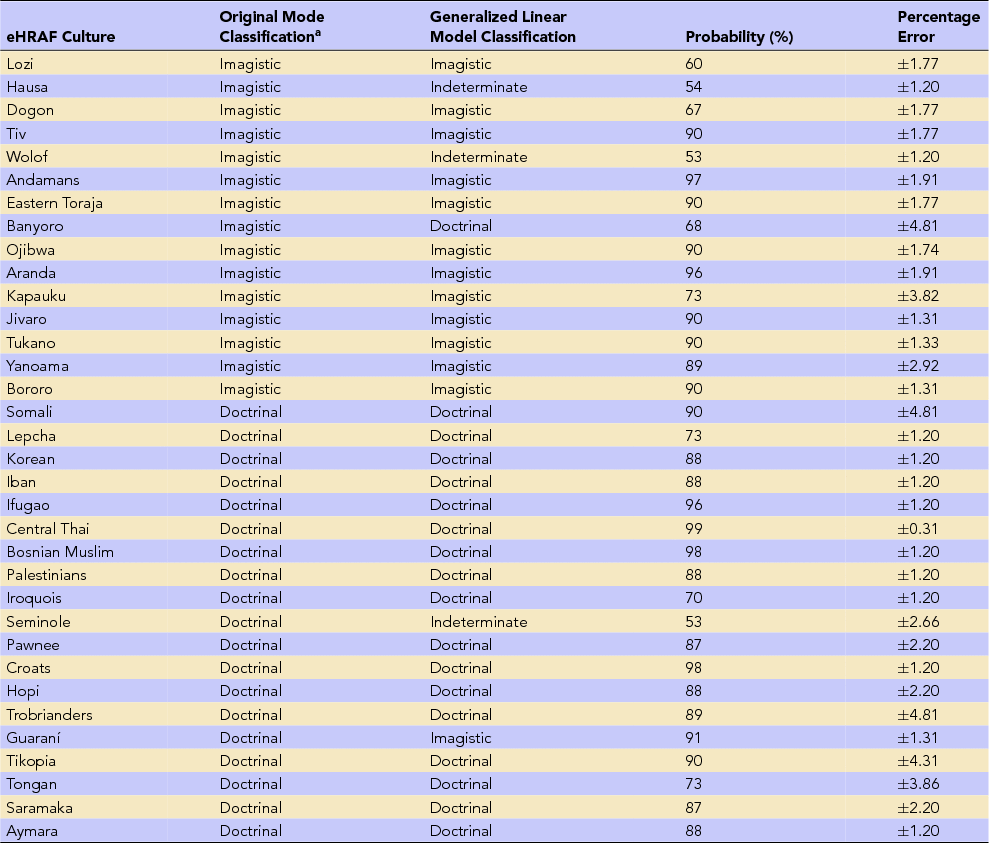Screen dimensions: 989x843
Task: Click the Bosnian Muslim row label
Action: click(x=60, y=552)
